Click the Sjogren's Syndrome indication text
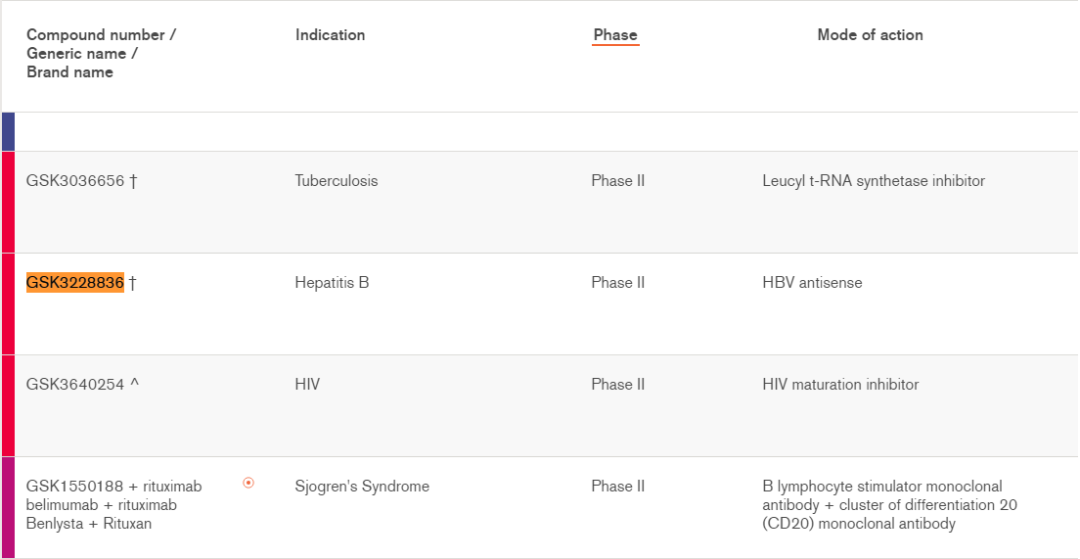This screenshot has width=1080, height=559. [362, 486]
